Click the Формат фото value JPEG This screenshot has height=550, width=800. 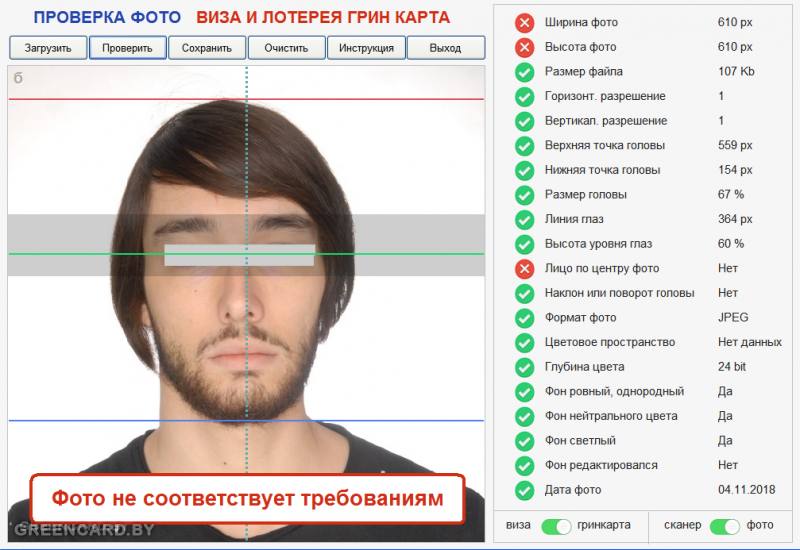(x=733, y=317)
